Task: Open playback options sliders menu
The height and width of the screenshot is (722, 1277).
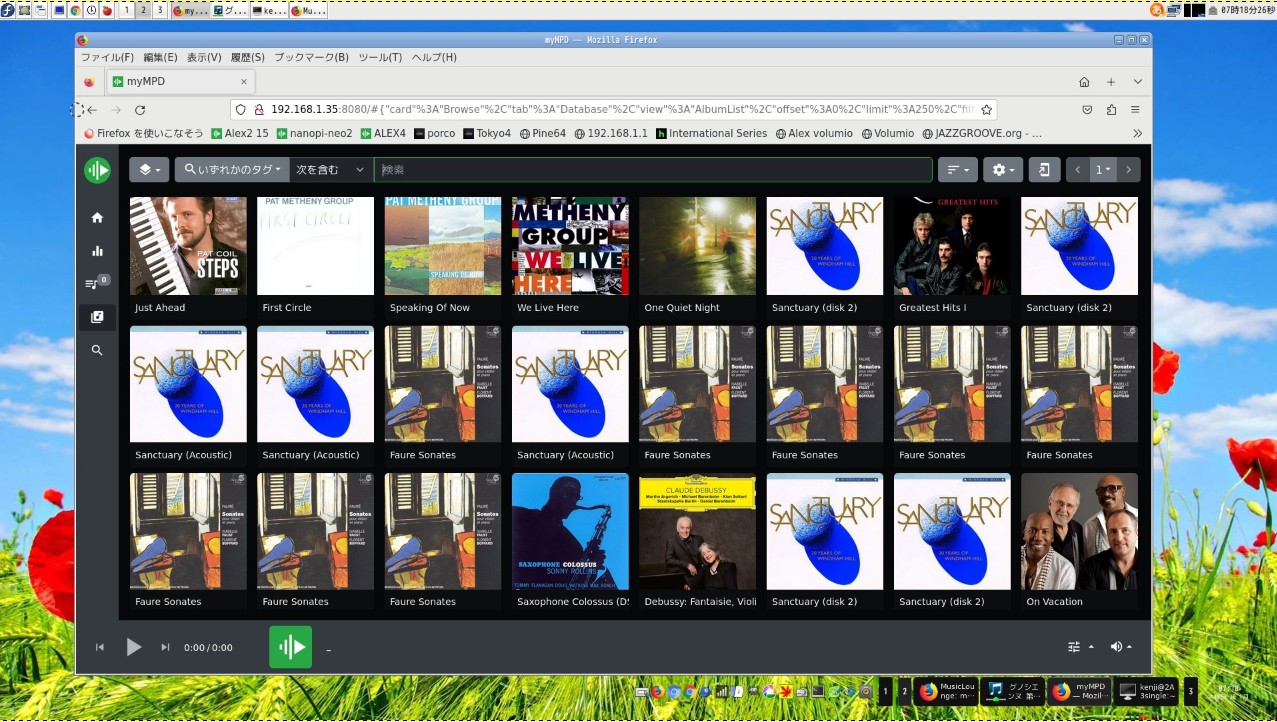Action: [1079, 647]
